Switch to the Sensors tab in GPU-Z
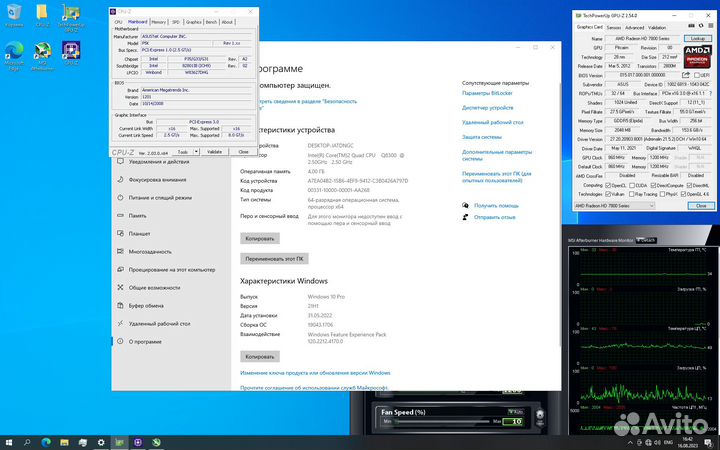This screenshot has width=720, height=450. tap(613, 28)
